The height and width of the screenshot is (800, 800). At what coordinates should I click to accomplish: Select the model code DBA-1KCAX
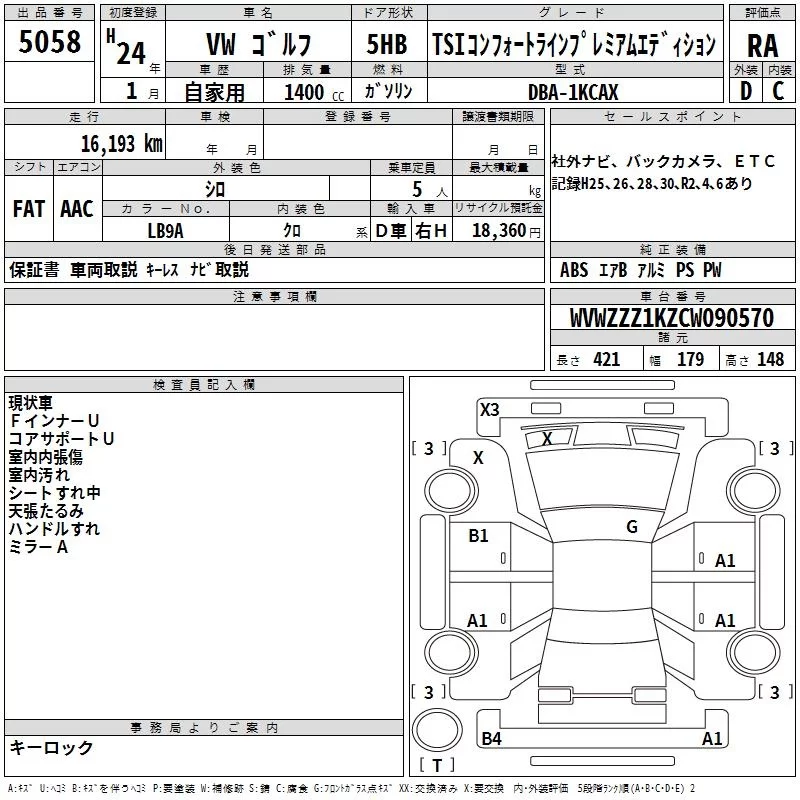(x=572, y=92)
